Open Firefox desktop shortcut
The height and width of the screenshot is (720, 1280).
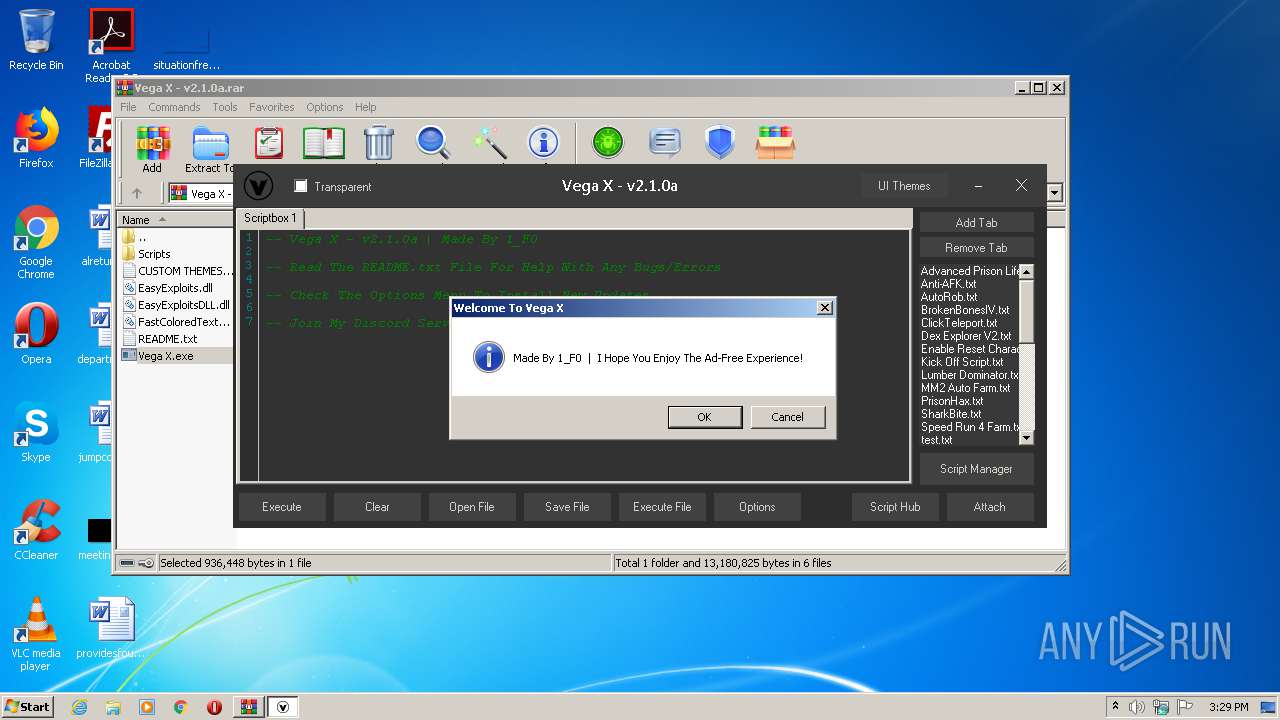pyautogui.click(x=36, y=138)
